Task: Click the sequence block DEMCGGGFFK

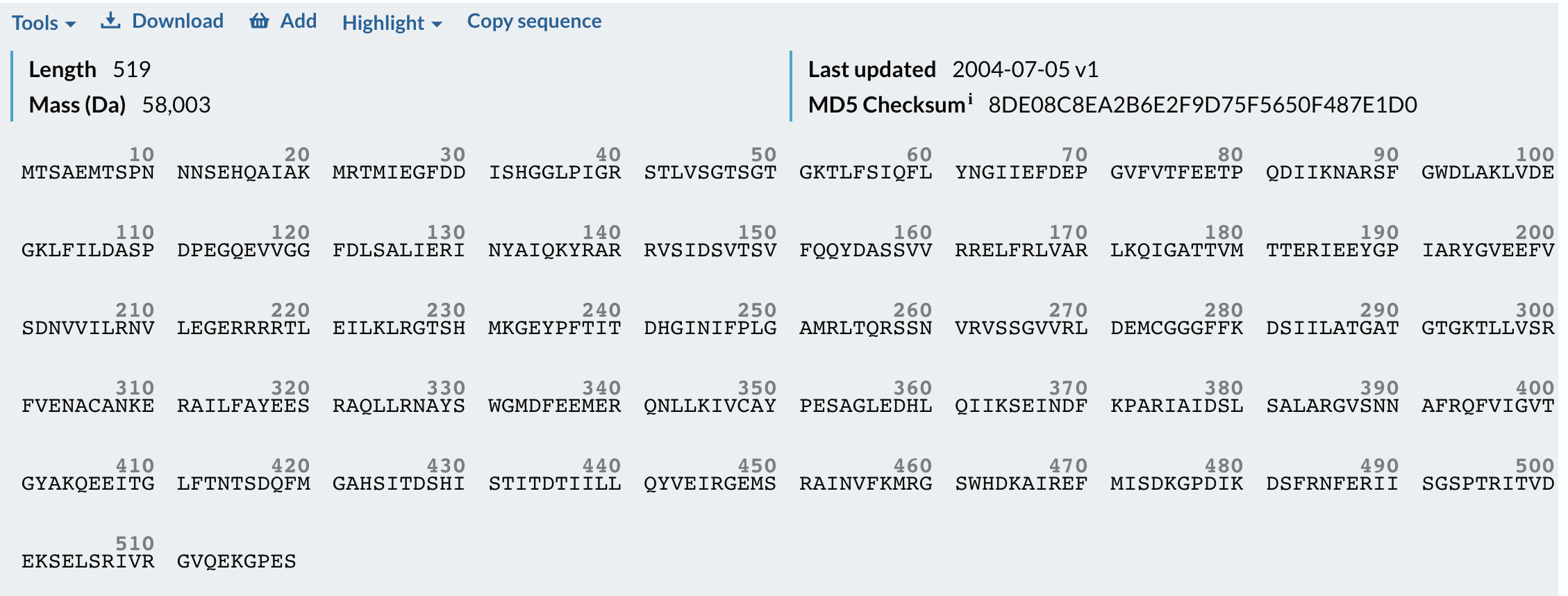Action: (1176, 328)
